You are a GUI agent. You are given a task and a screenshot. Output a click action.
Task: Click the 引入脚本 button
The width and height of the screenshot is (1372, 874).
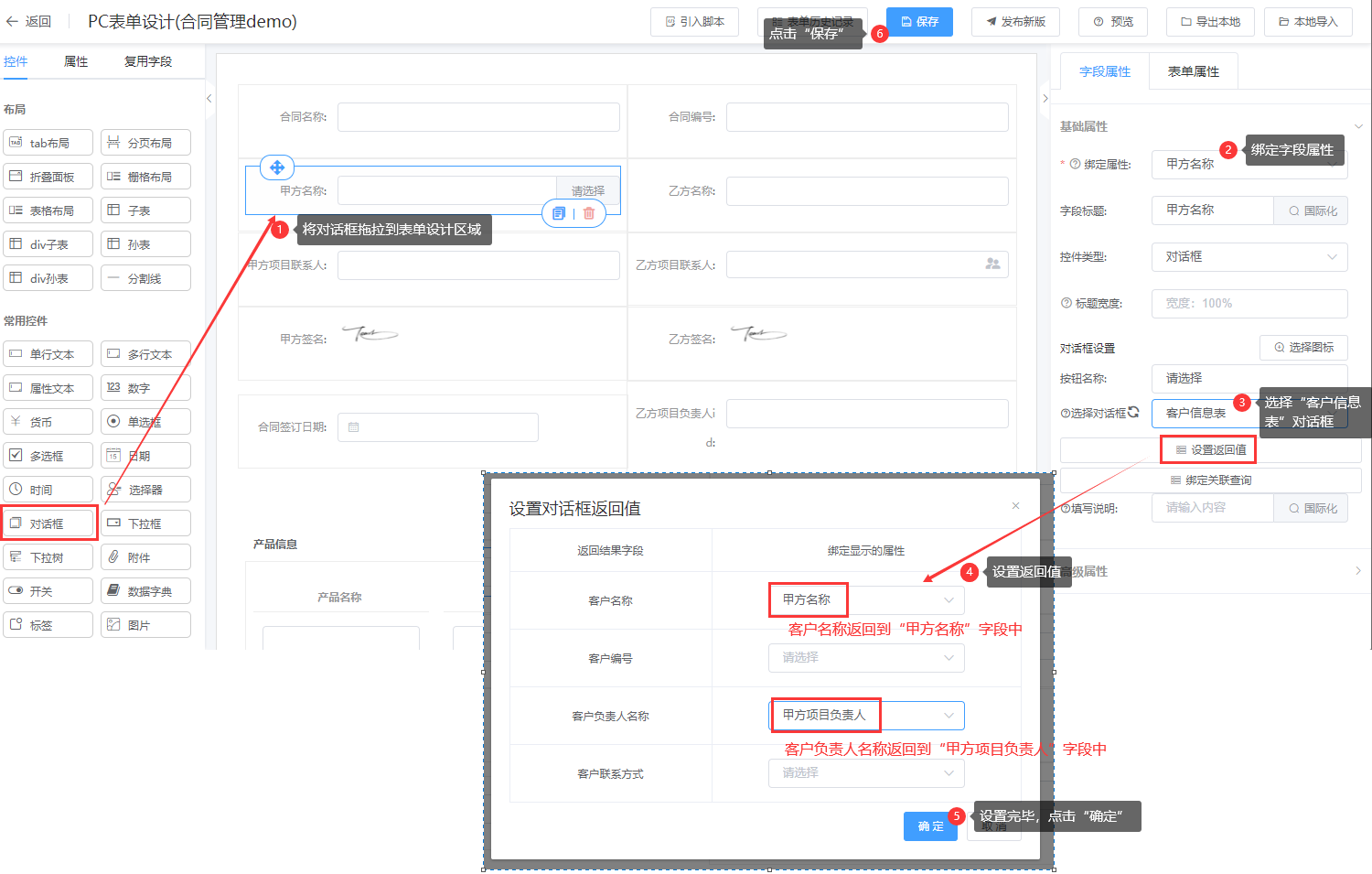pyautogui.click(x=694, y=22)
